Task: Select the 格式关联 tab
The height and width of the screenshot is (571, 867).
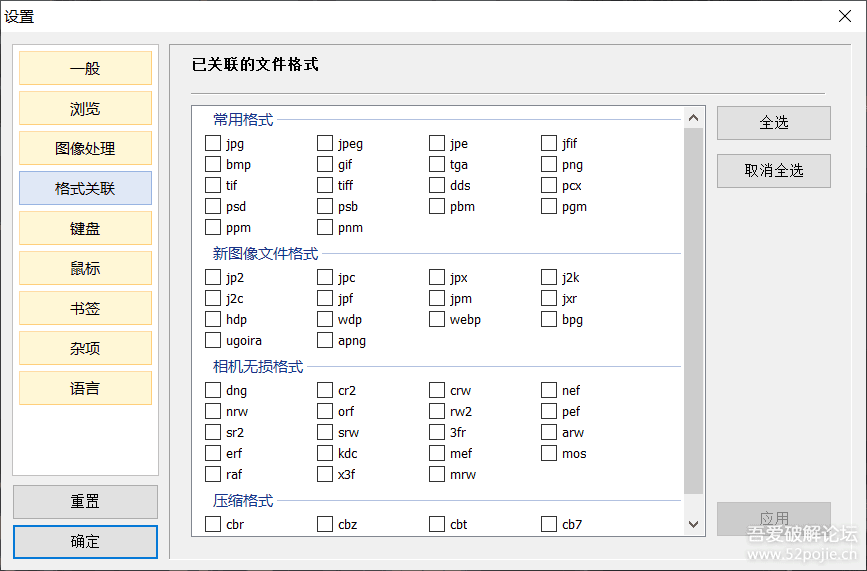Action: click(85, 188)
